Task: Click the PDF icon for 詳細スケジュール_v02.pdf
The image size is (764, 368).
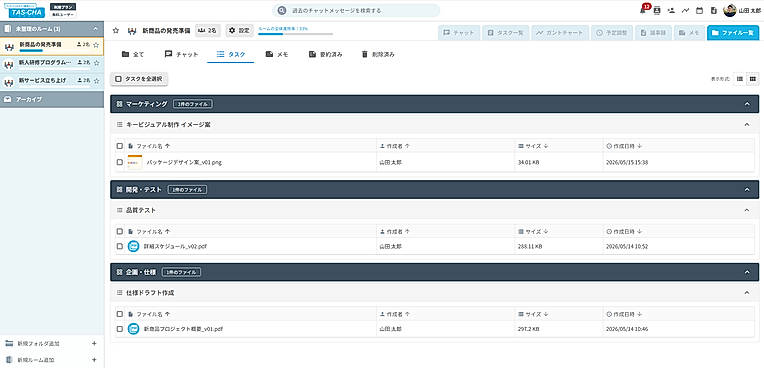Action: click(x=134, y=247)
